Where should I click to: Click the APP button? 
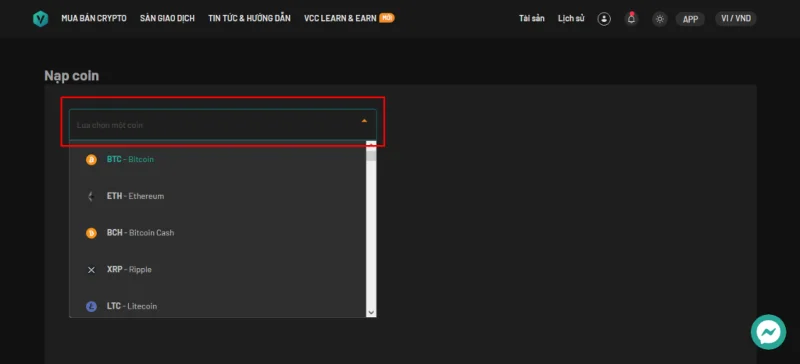[690, 19]
